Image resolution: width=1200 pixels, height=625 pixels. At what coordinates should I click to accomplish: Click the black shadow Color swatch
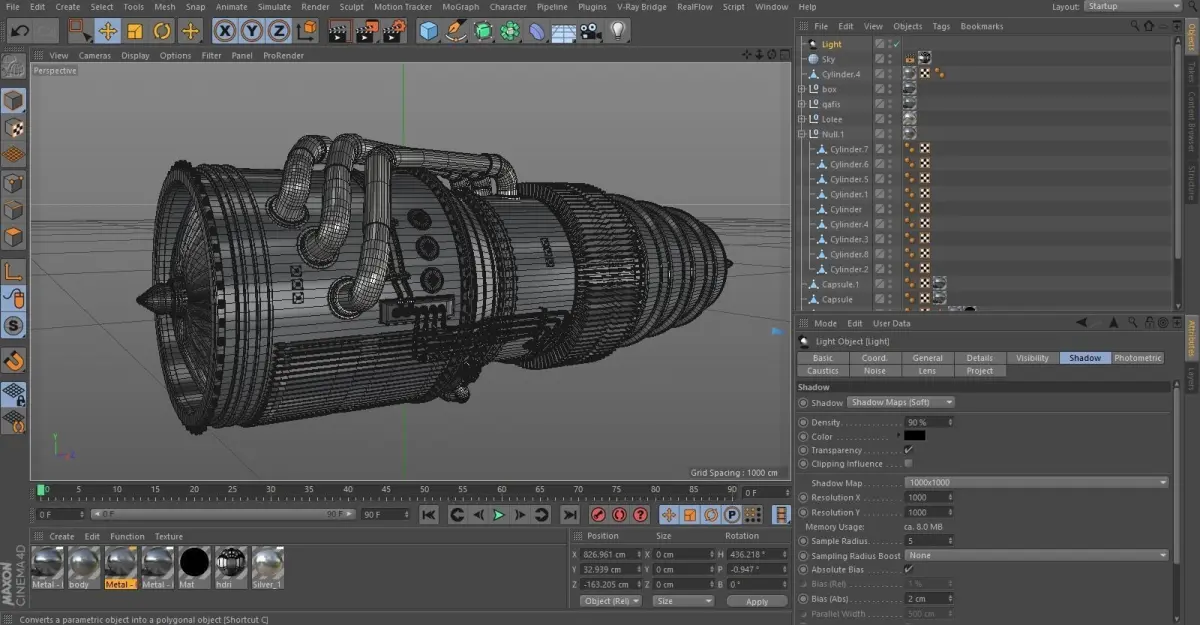(914, 436)
